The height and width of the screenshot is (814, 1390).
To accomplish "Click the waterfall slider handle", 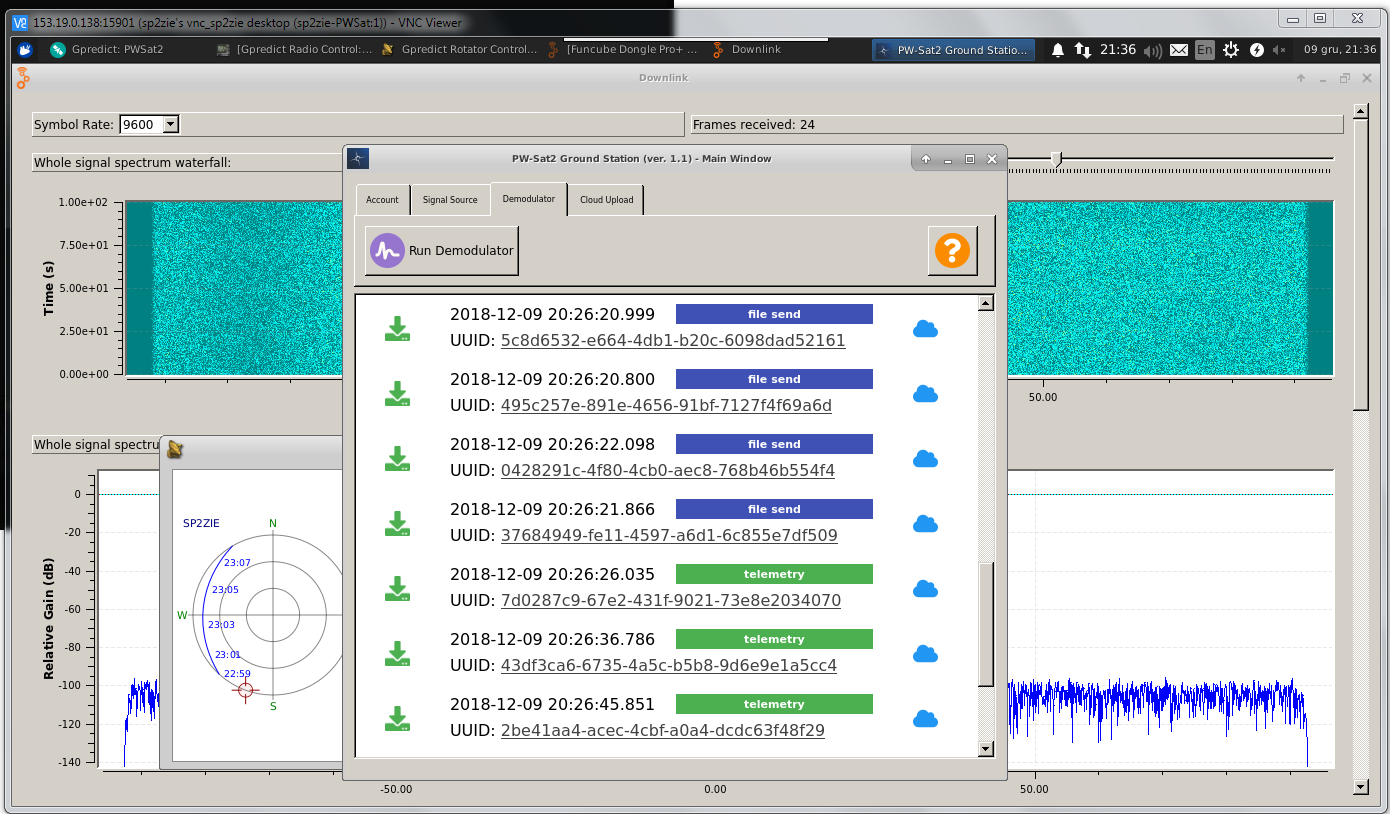I will [x=1056, y=158].
